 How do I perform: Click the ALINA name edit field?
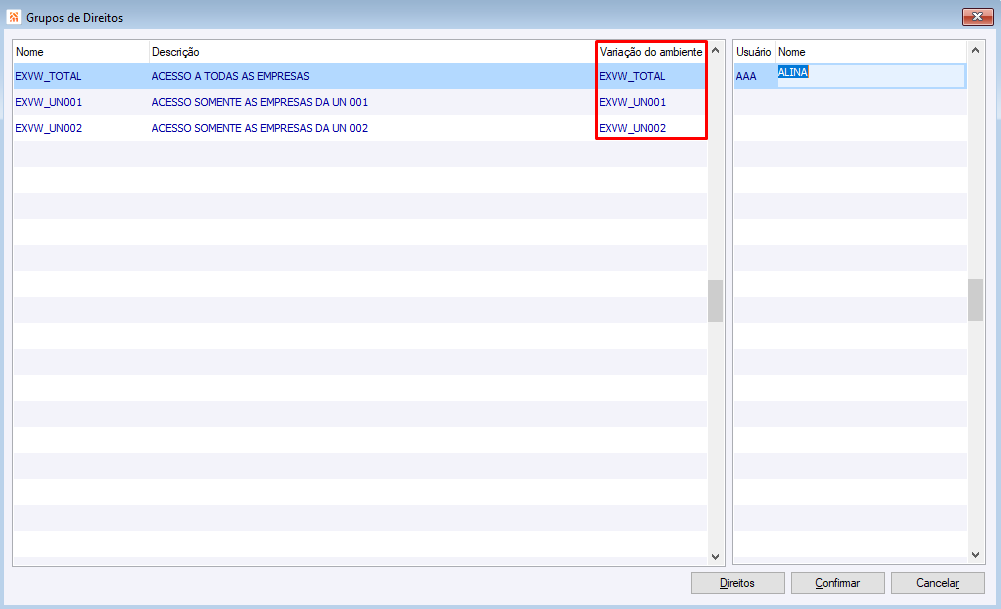(871, 75)
